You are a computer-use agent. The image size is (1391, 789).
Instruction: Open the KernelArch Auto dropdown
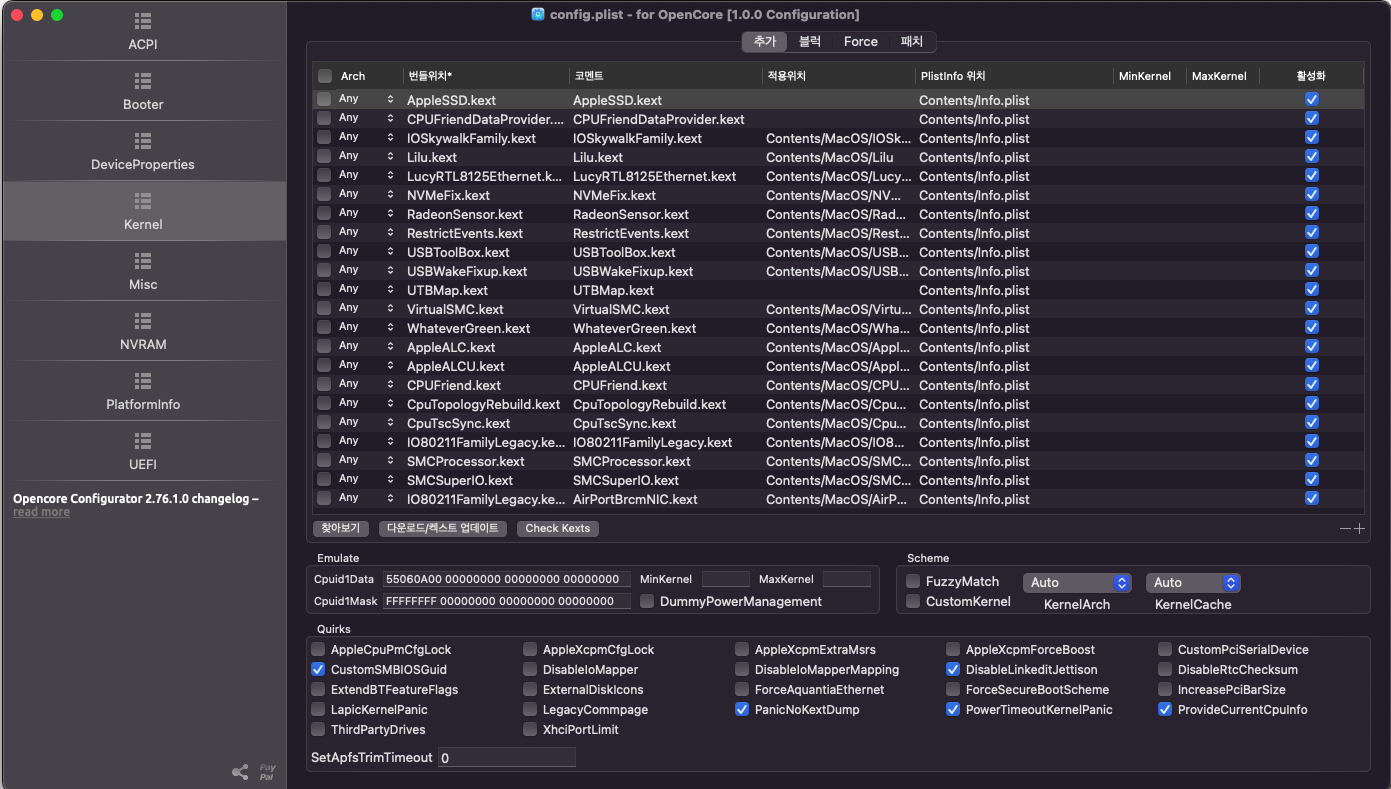(1077, 582)
